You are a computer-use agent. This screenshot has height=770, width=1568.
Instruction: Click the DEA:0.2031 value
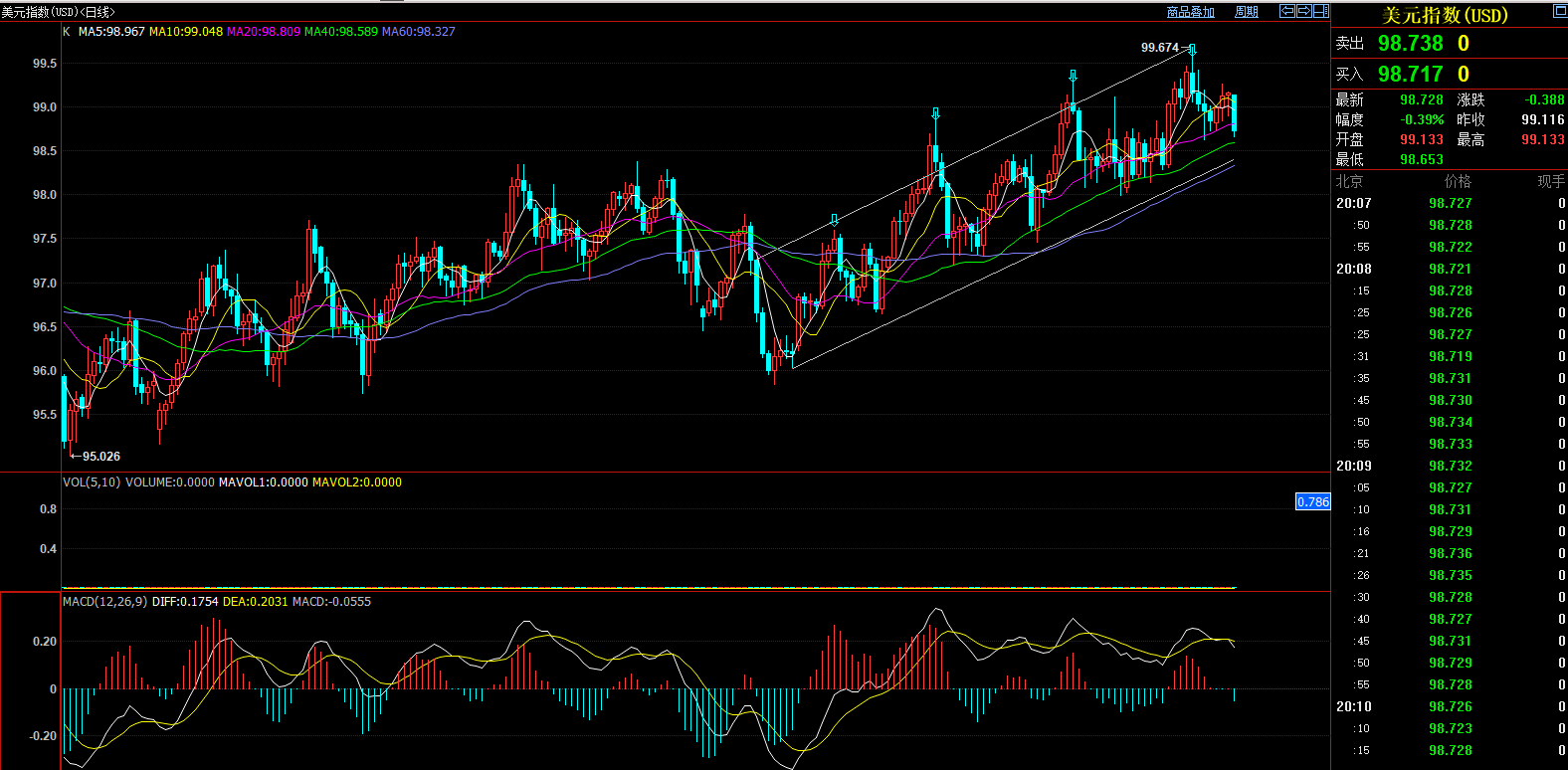(256, 602)
